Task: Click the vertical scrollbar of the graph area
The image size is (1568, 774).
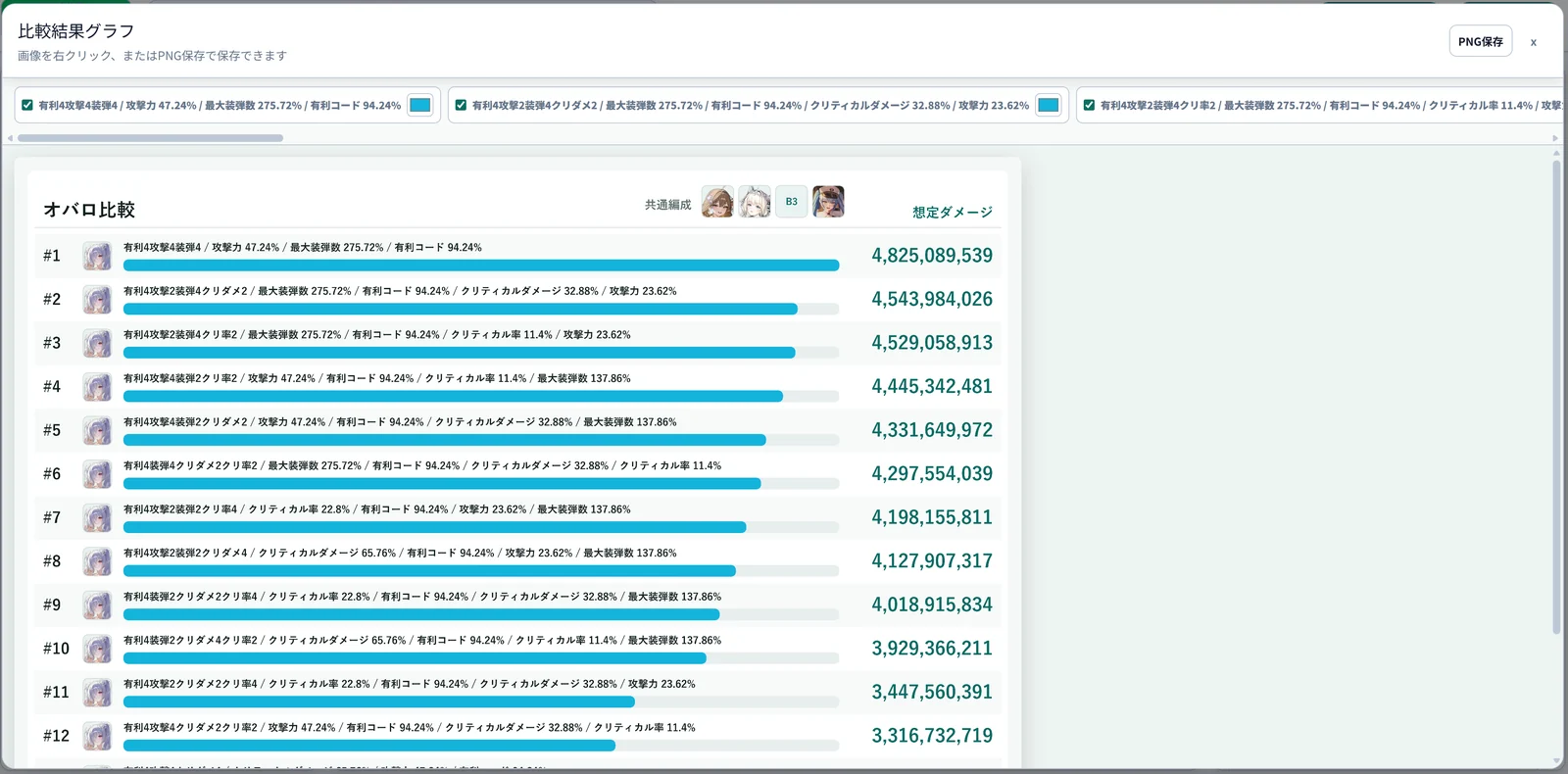Action: click(x=1556, y=398)
